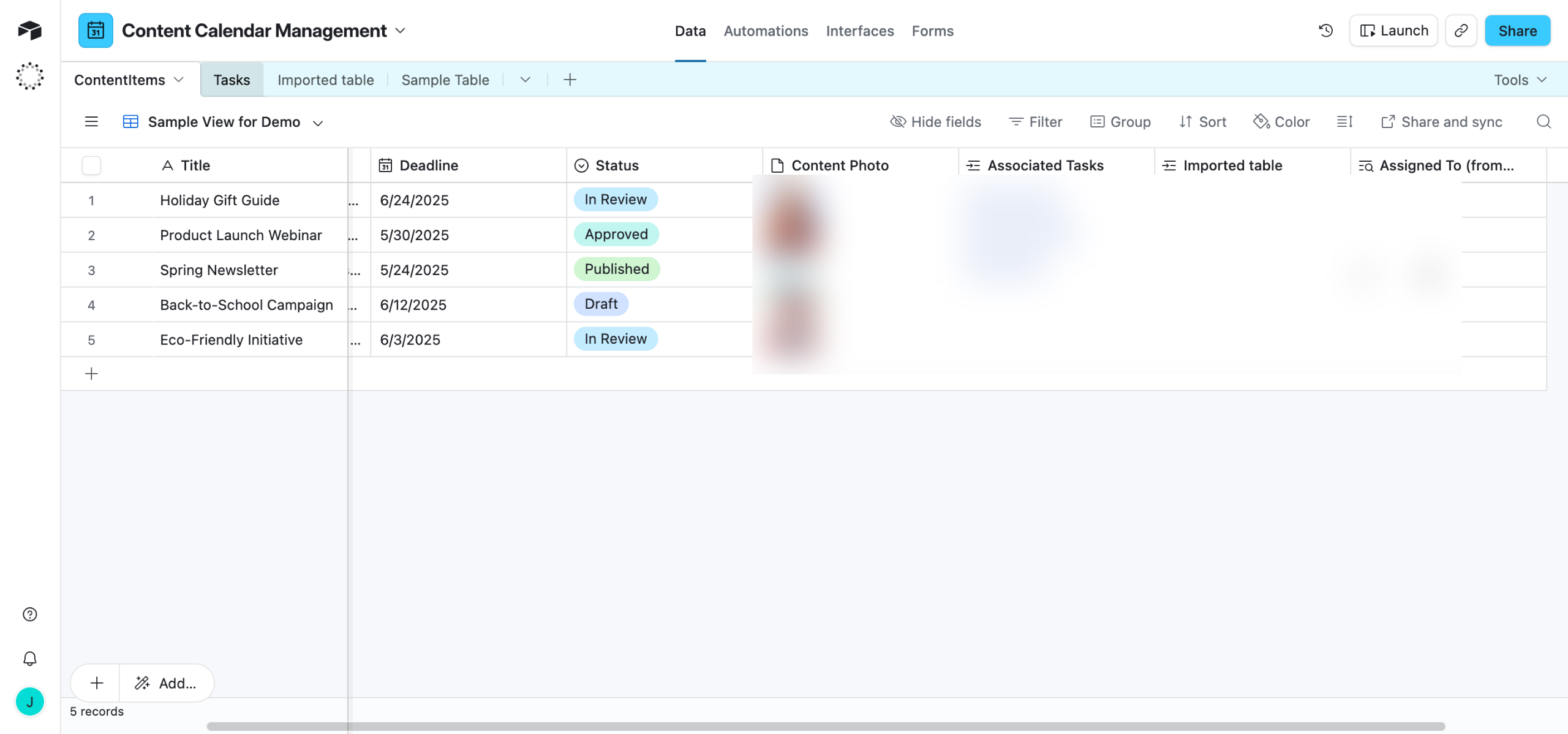Toggle Hide fields visibility option
The height and width of the screenshot is (734, 1568).
(x=935, y=122)
